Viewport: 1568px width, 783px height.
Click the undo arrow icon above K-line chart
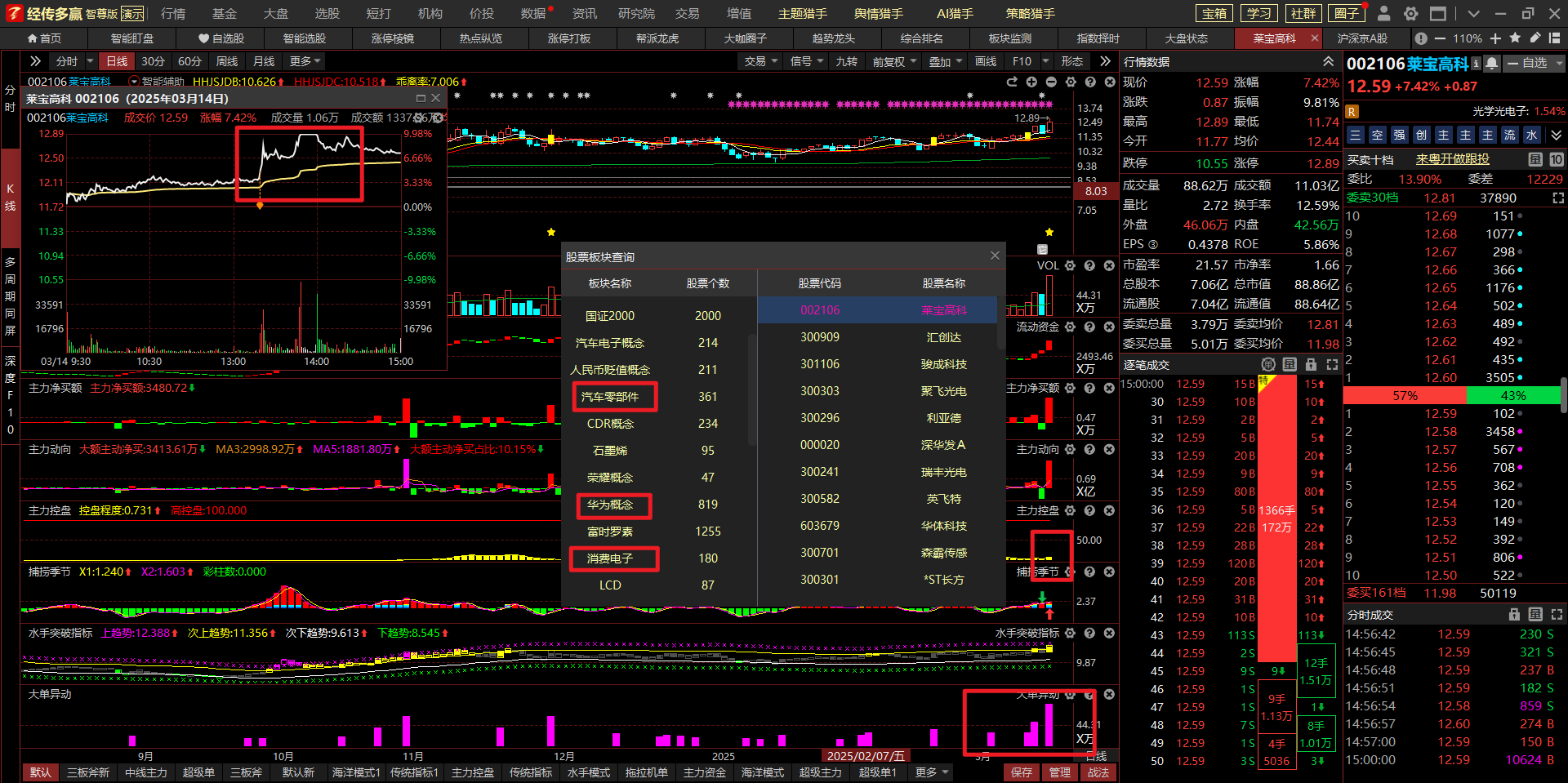coord(1012,82)
